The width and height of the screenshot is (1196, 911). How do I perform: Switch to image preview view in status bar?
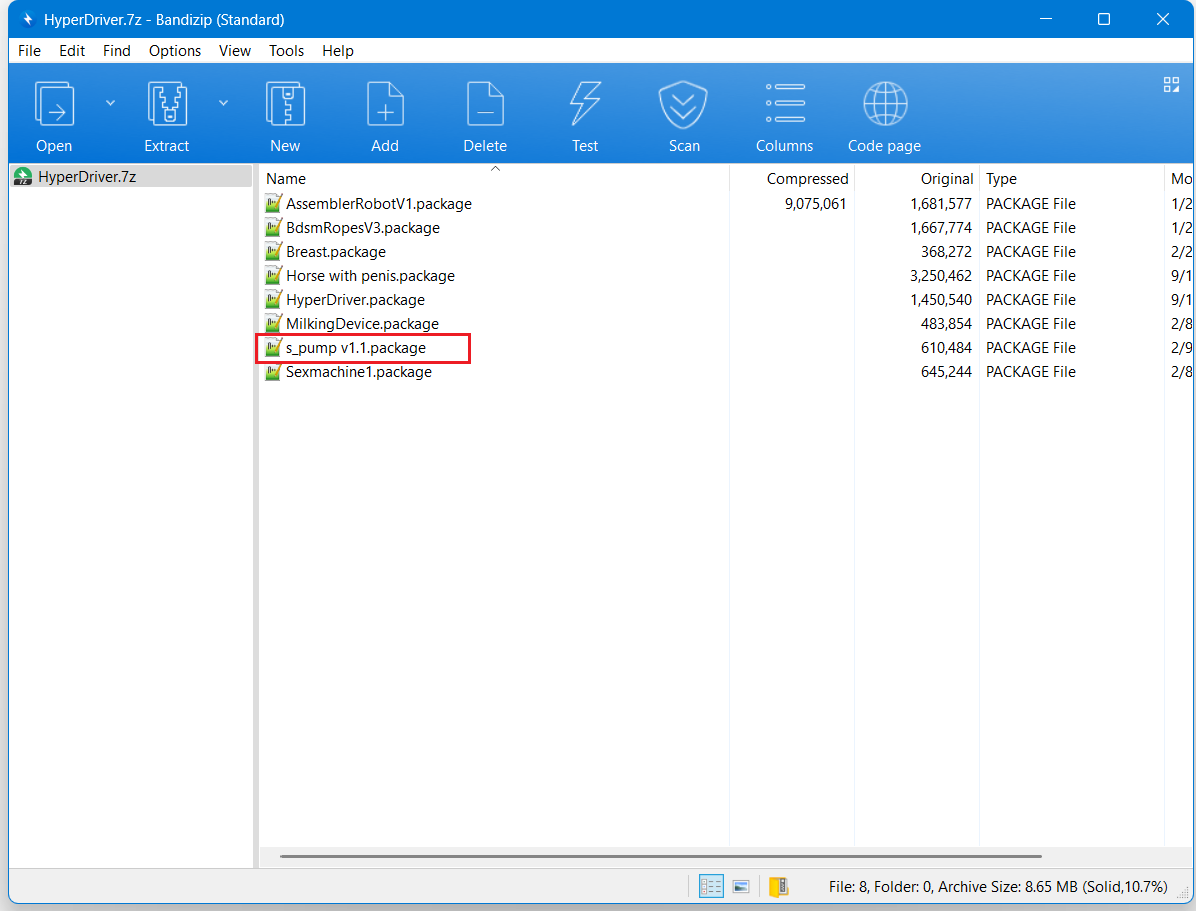pyautogui.click(x=741, y=887)
